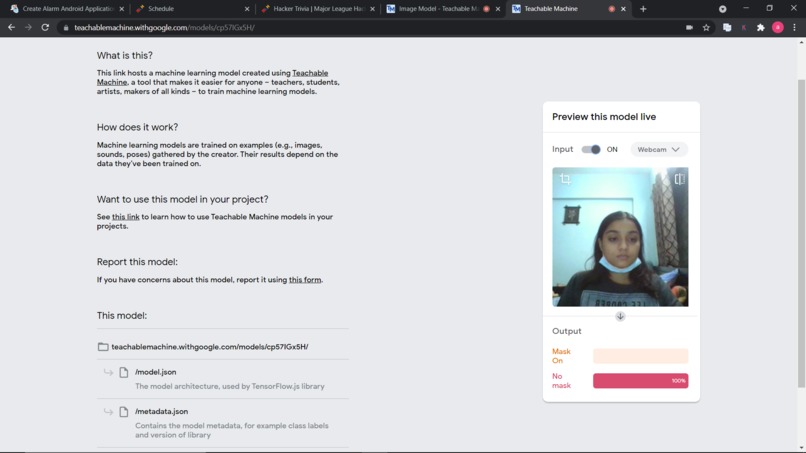
Task: Open the pink profile avatar
Action: click(778, 27)
